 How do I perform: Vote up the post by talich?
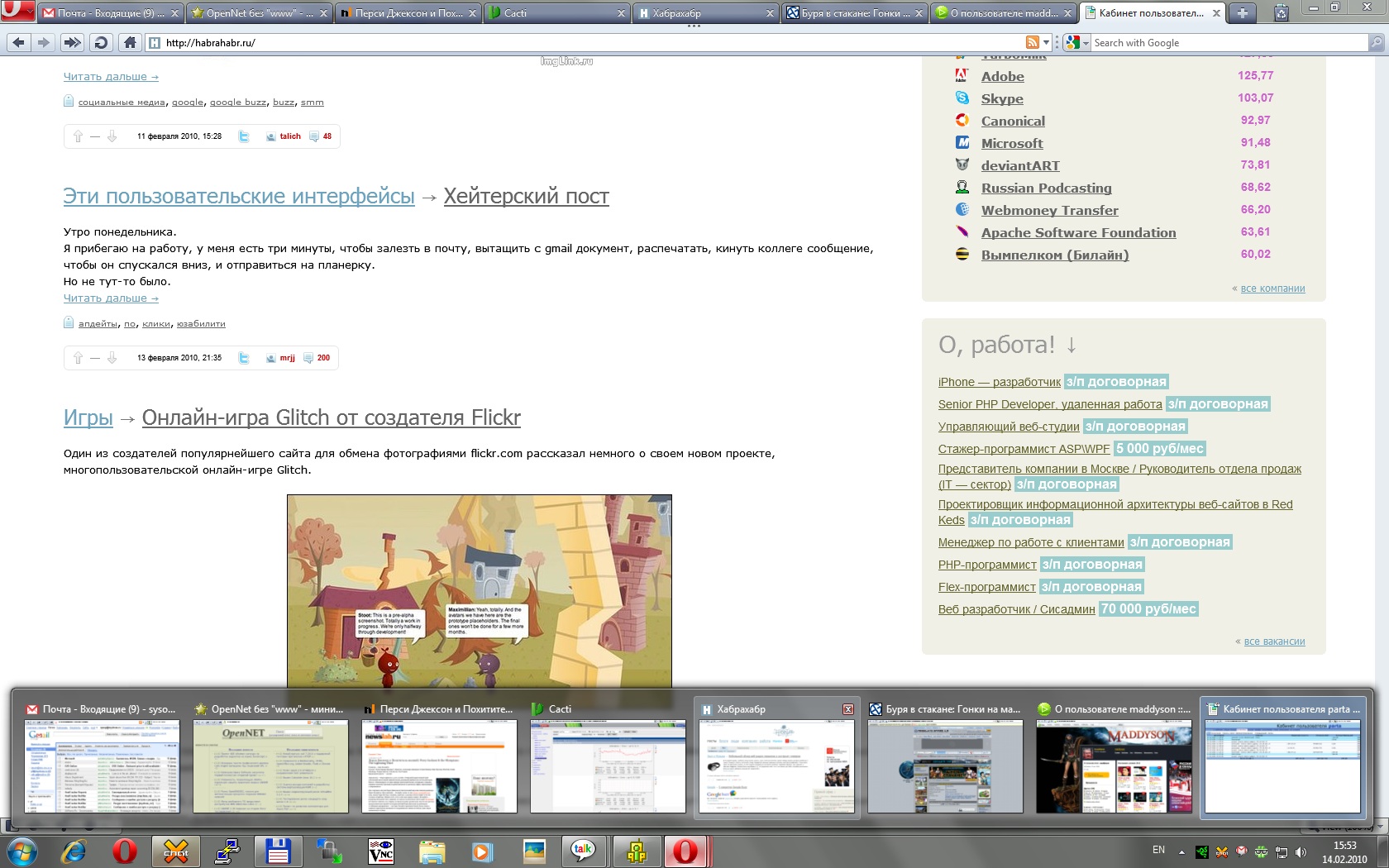coord(78,136)
